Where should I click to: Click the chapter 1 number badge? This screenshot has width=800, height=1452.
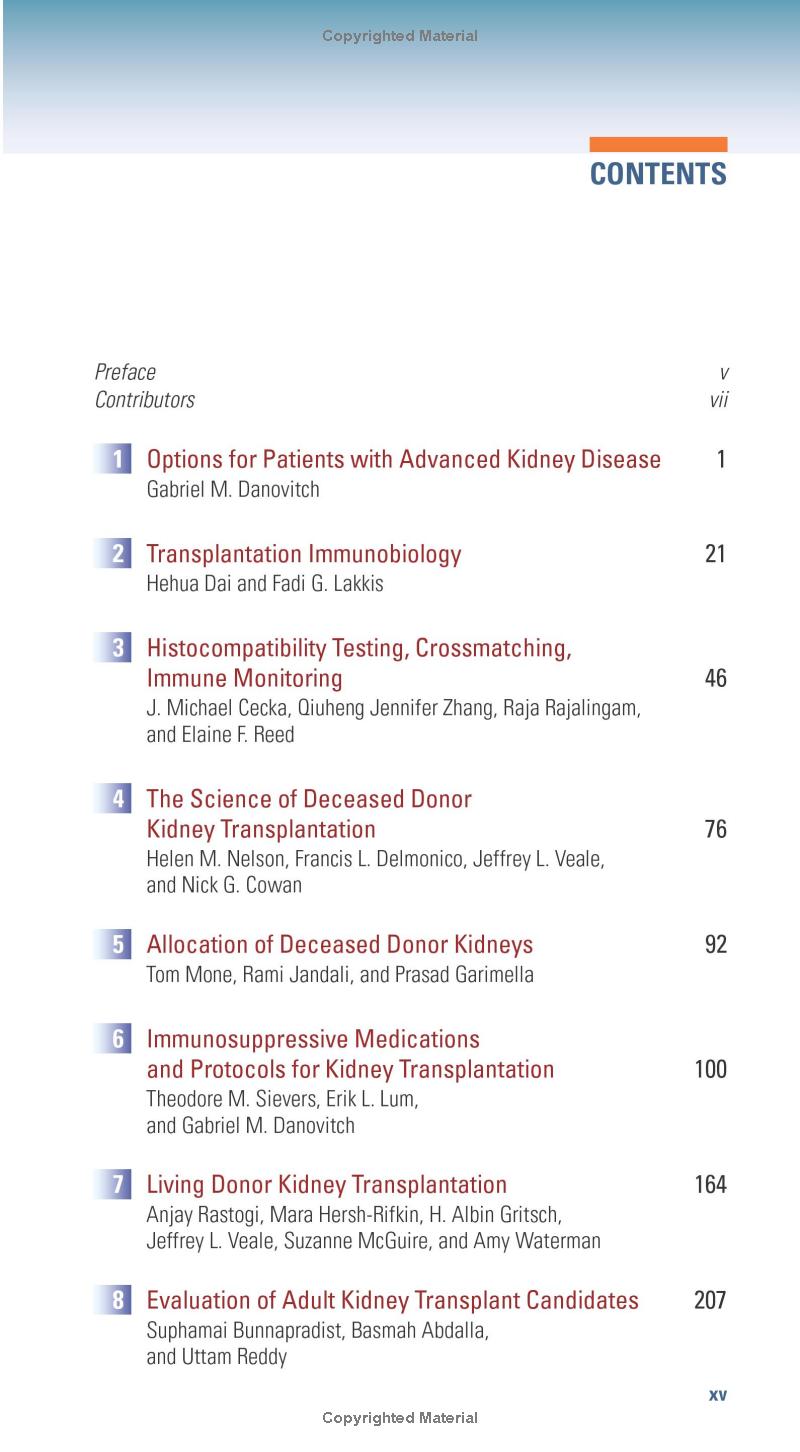point(117,460)
